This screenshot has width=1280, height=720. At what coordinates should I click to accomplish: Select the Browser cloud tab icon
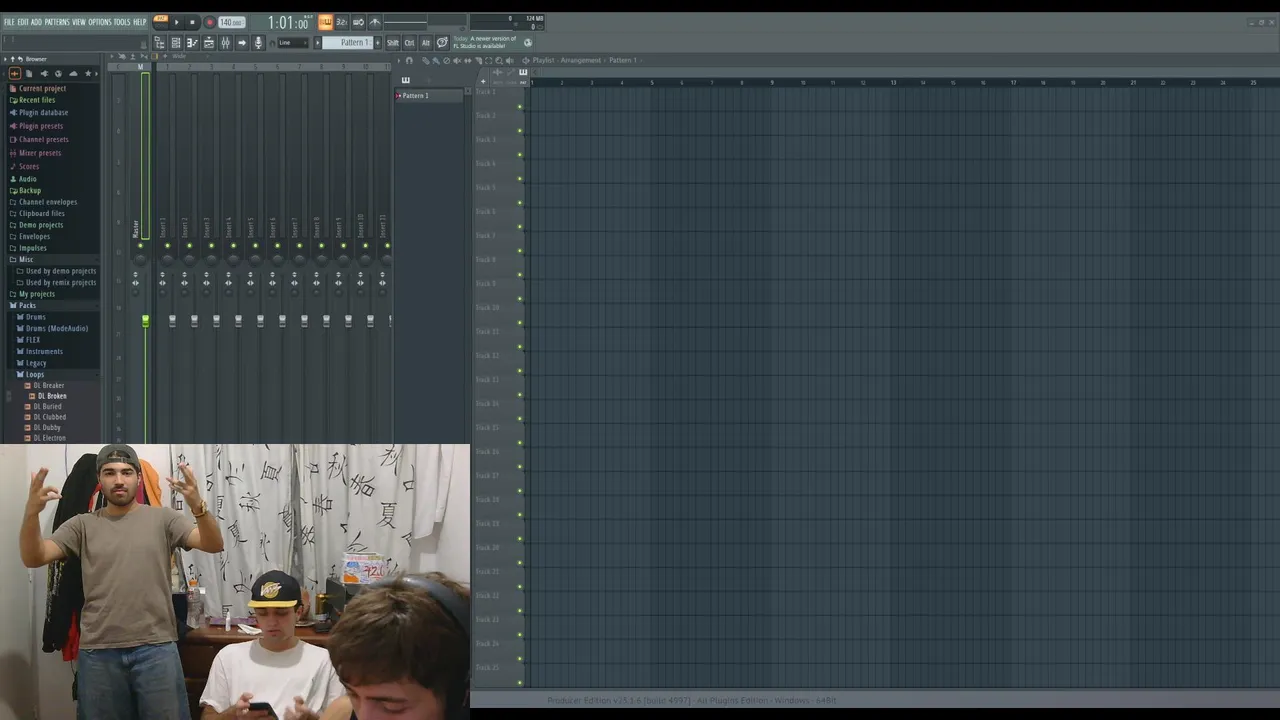(73, 73)
